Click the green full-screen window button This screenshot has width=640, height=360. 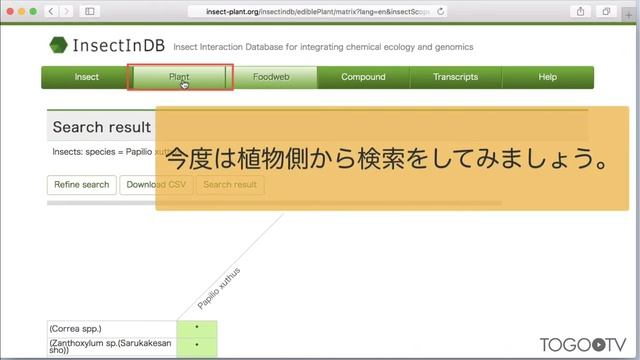click(x=33, y=11)
